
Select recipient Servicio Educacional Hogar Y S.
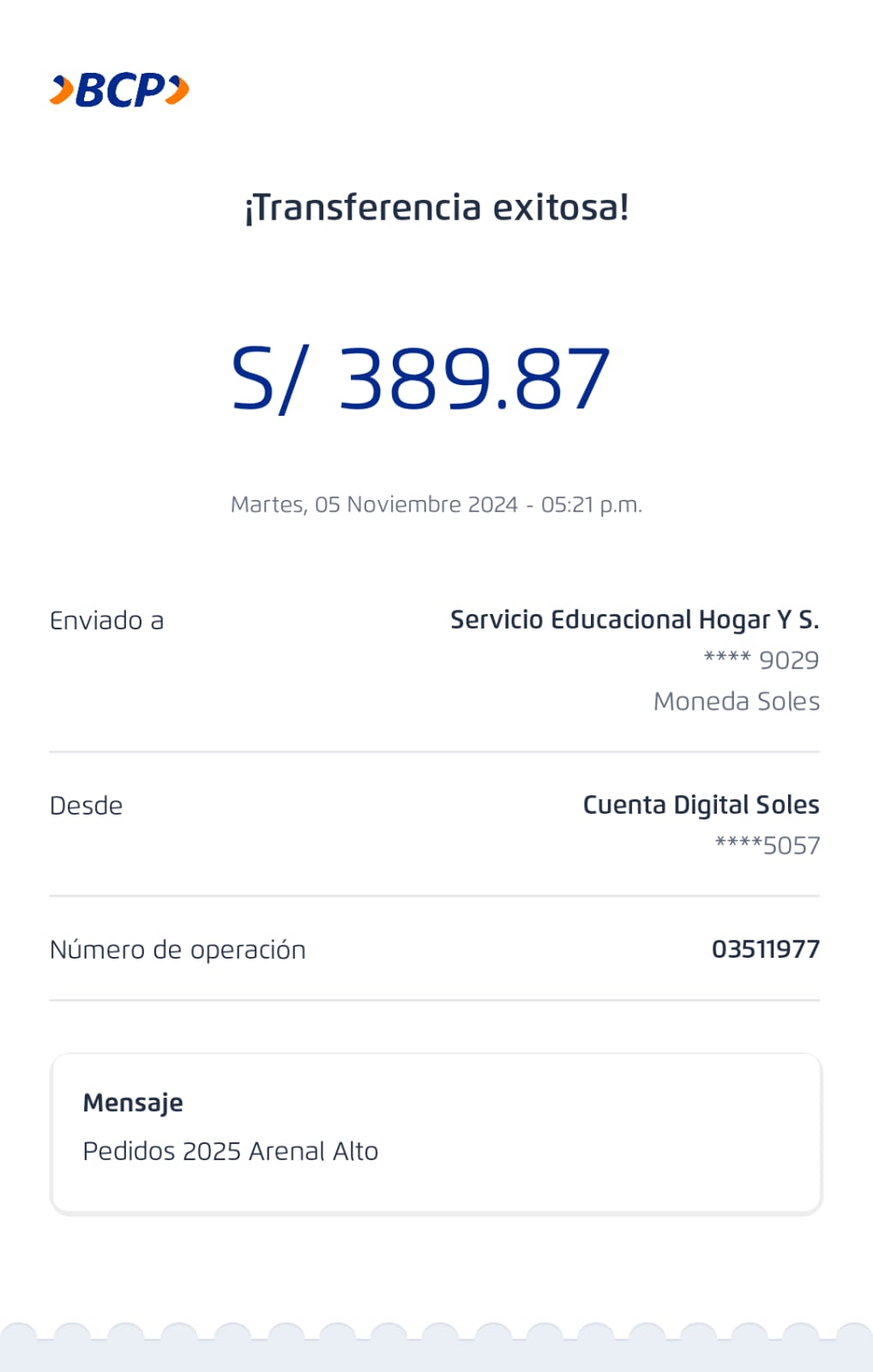pyautogui.click(x=635, y=620)
